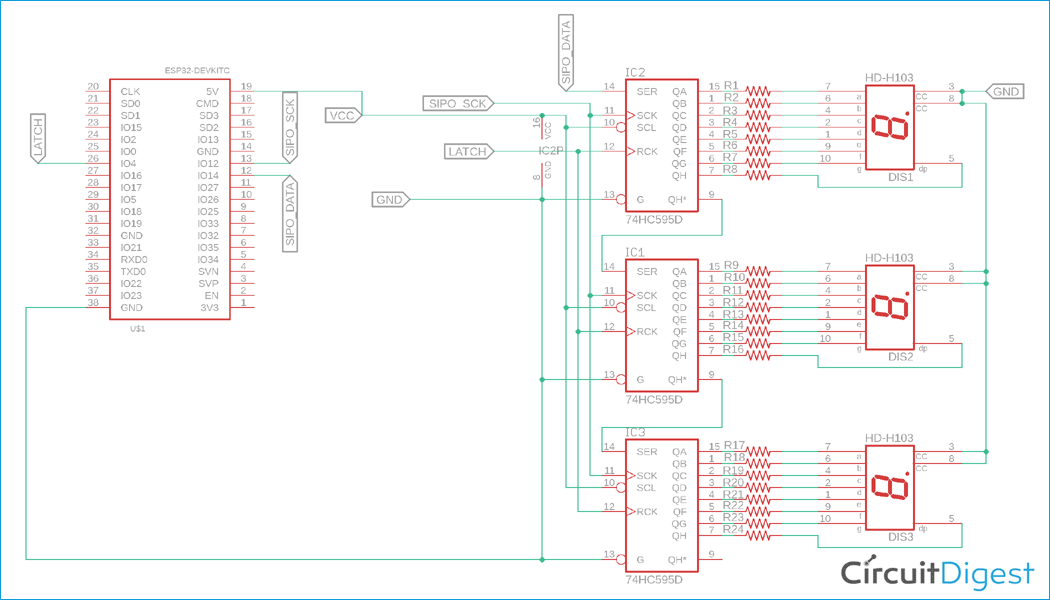Select the GND flag near IC2
The height and width of the screenshot is (600, 1050).
click(x=390, y=198)
